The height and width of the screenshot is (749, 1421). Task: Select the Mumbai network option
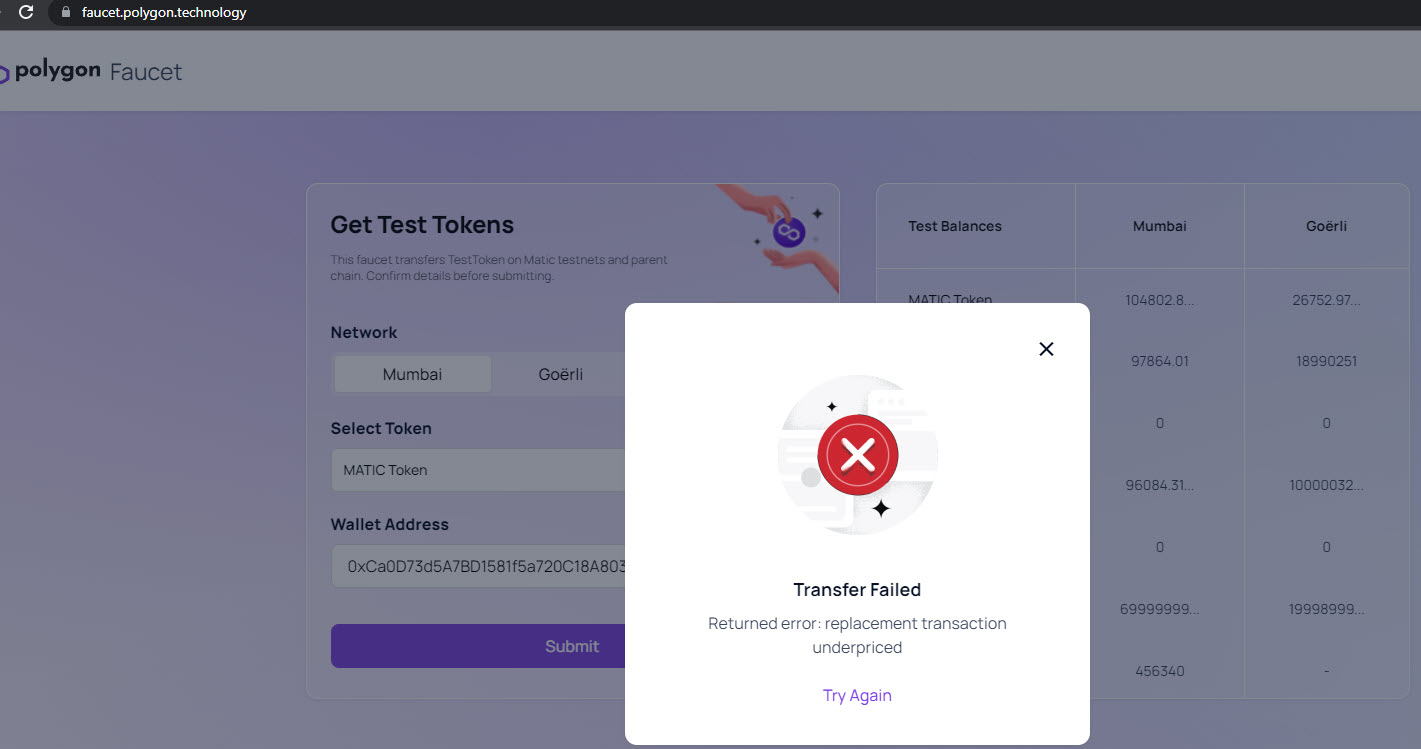pyautogui.click(x=412, y=374)
